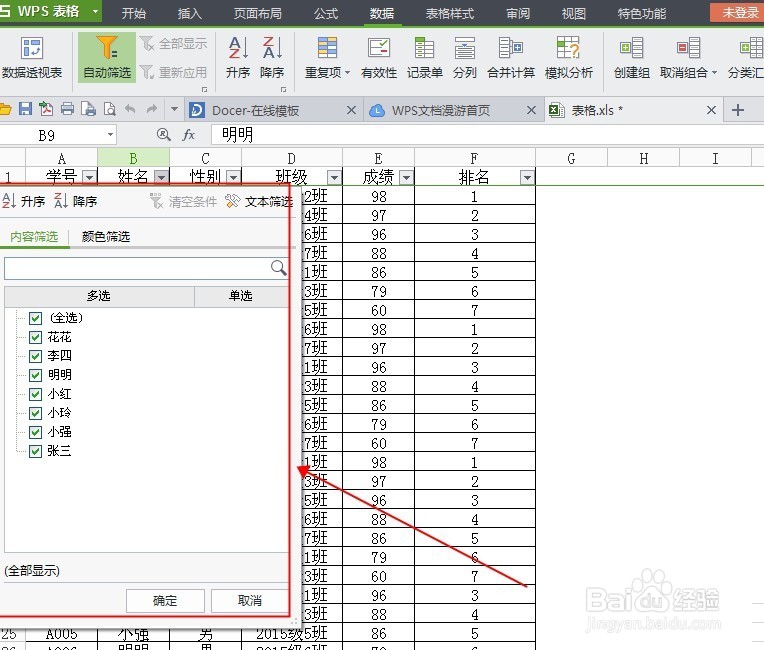Open What-If Analysis (模拟分析)
764x650 pixels.
[569, 57]
